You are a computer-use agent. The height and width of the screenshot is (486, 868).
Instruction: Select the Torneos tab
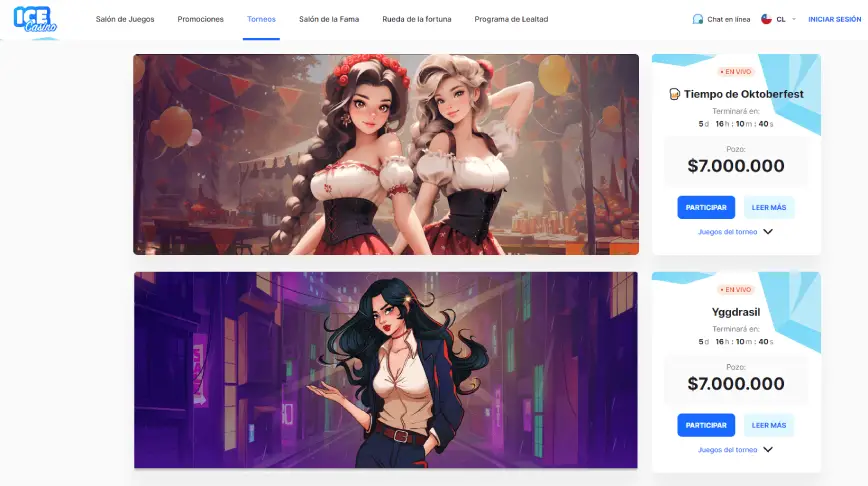[261, 19]
